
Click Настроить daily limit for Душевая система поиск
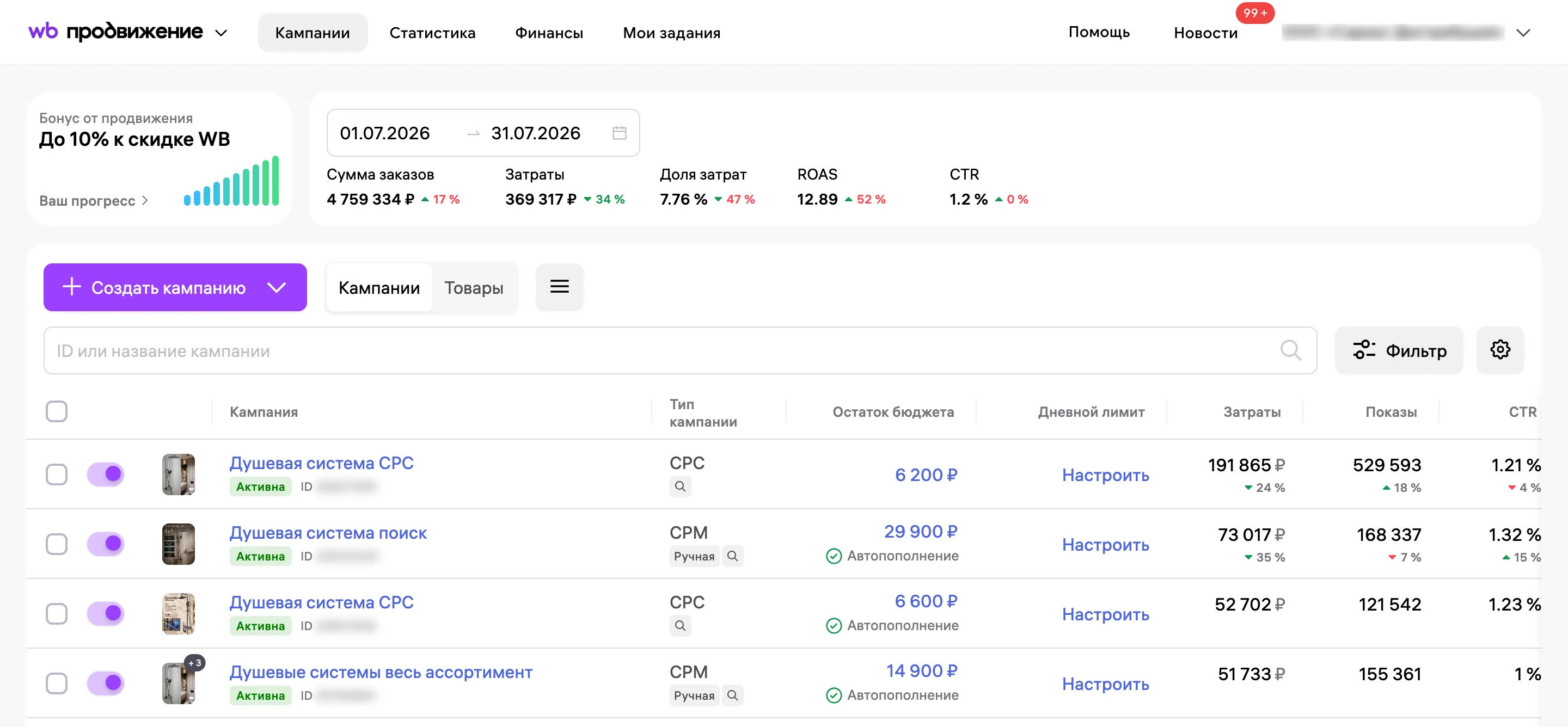pos(1105,545)
